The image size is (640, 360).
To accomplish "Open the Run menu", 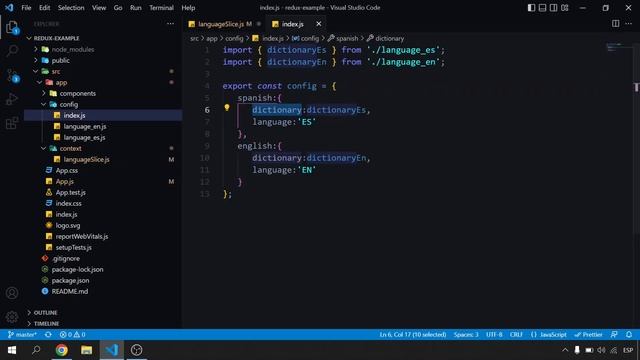I will click(x=136, y=8).
